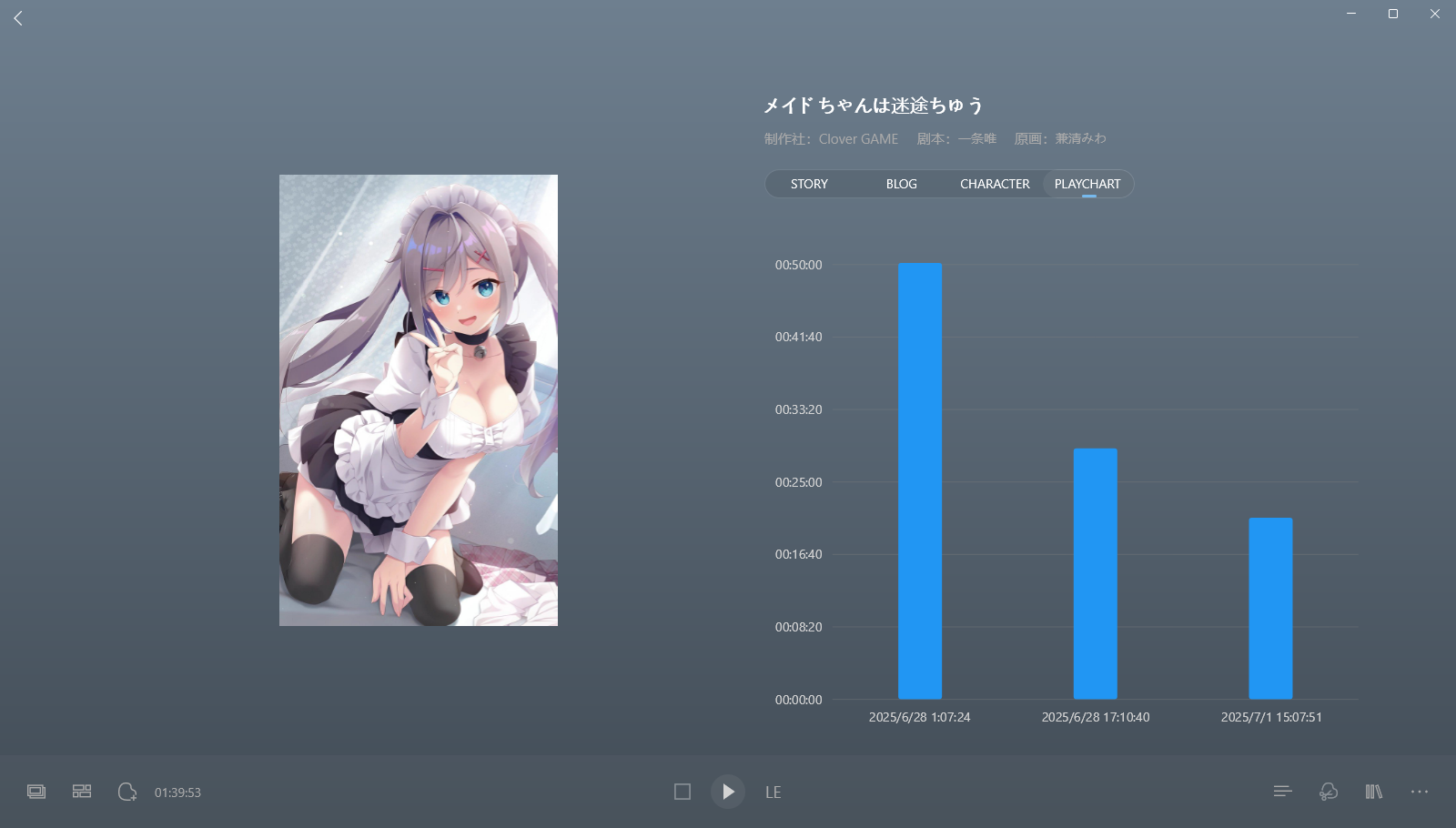The image size is (1456, 828).
Task: Minimize the window
Action: pyautogui.click(x=1351, y=14)
